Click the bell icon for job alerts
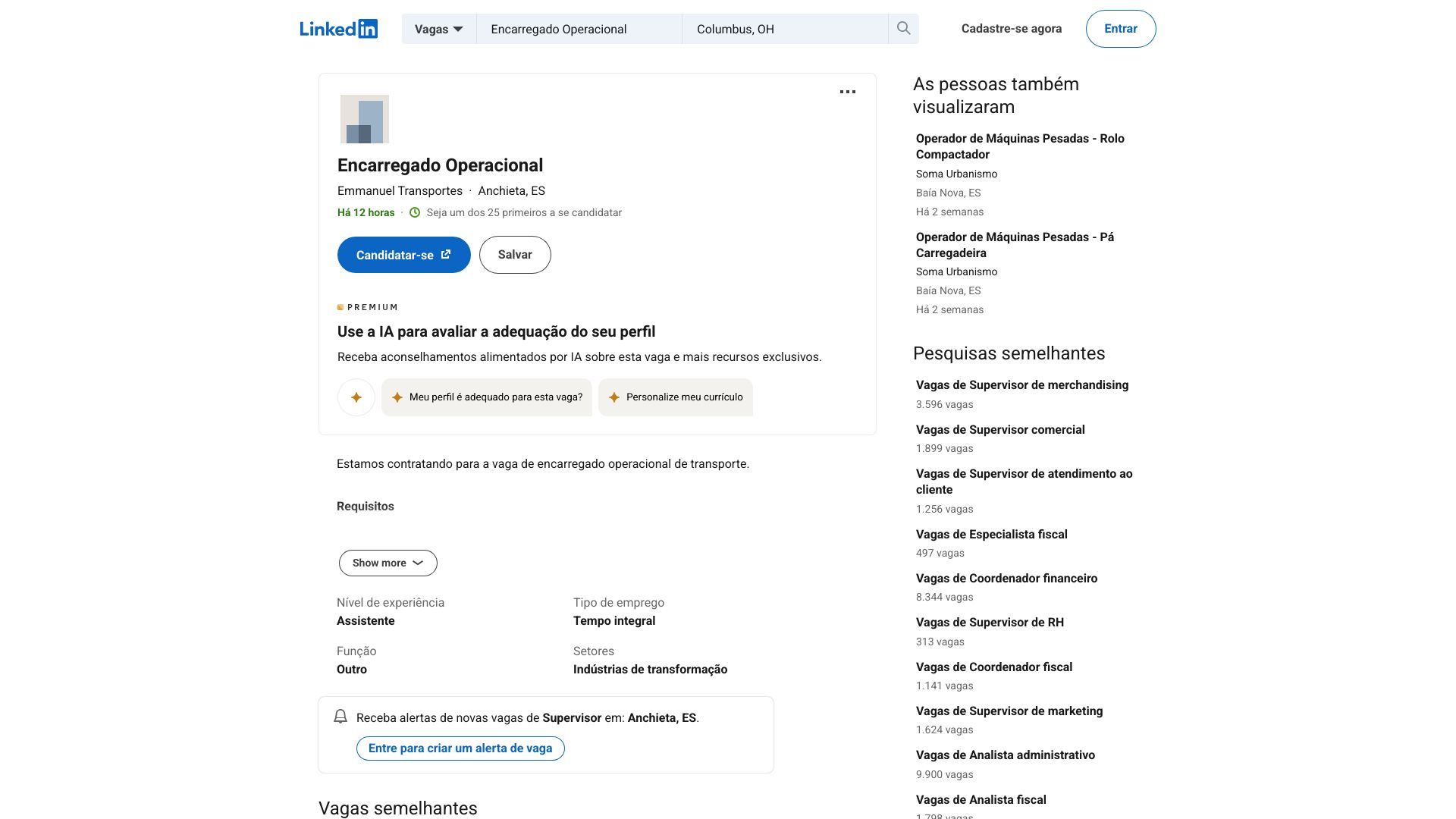The width and height of the screenshot is (1456, 819). pyautogui.click(x=340, y=717)
